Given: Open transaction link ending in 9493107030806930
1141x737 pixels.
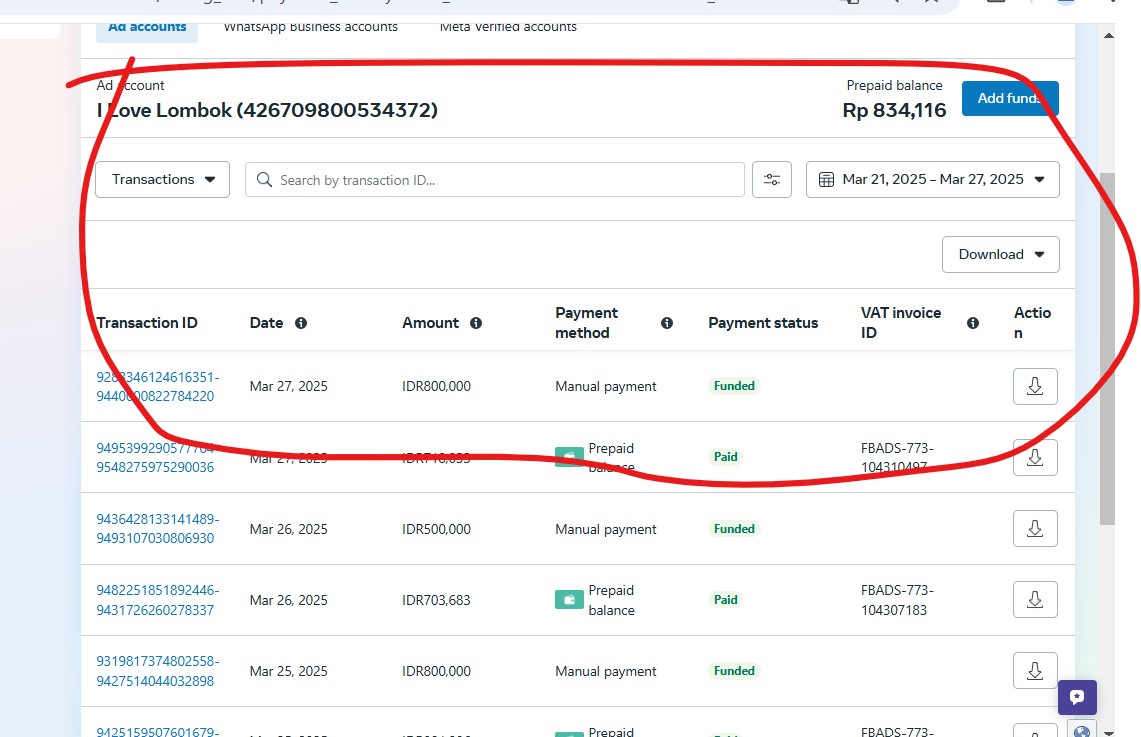Looking at the screenshot, I should [x=157, y=529].
